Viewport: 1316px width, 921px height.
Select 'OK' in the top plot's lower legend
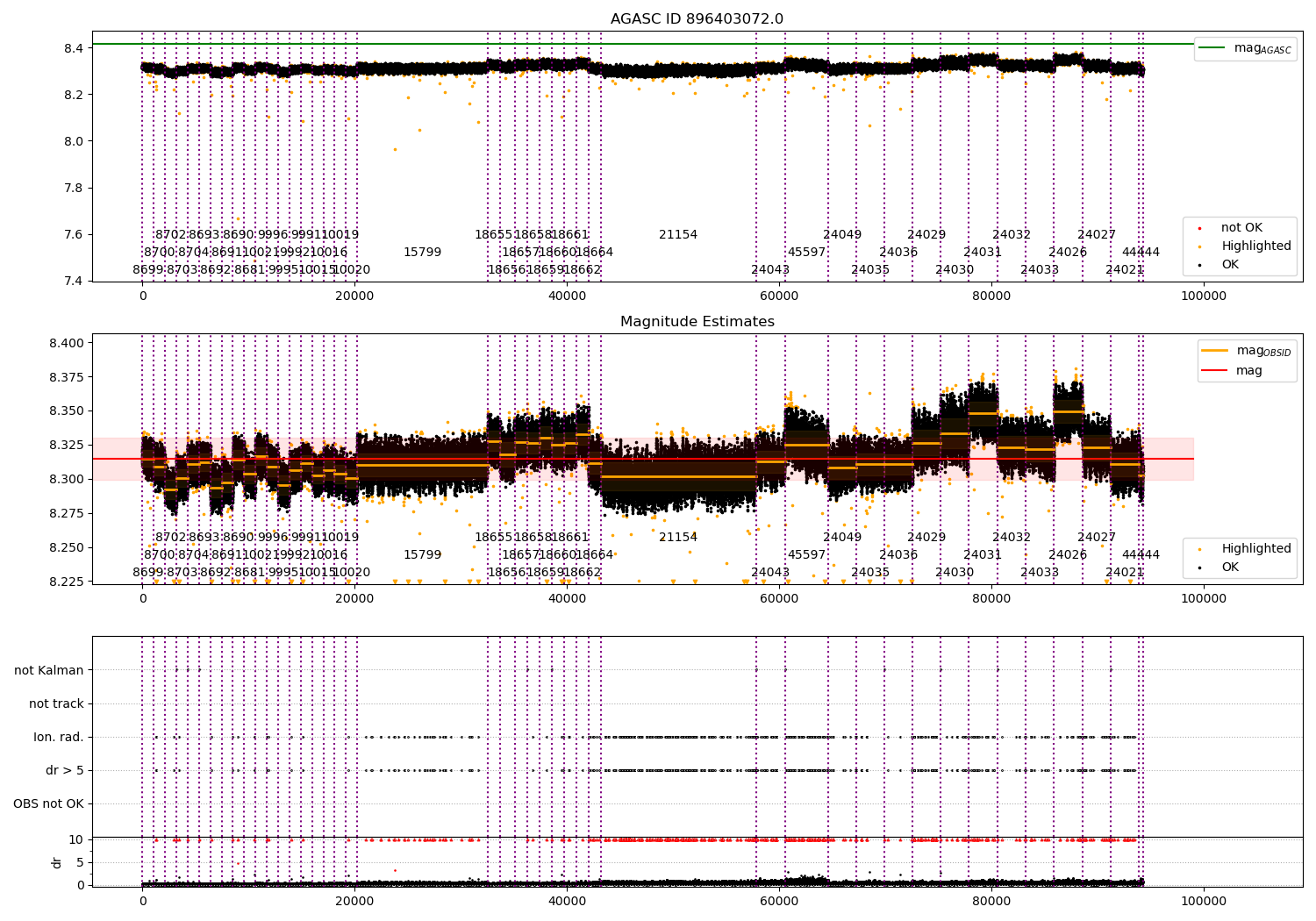(x=1215, y=265)
